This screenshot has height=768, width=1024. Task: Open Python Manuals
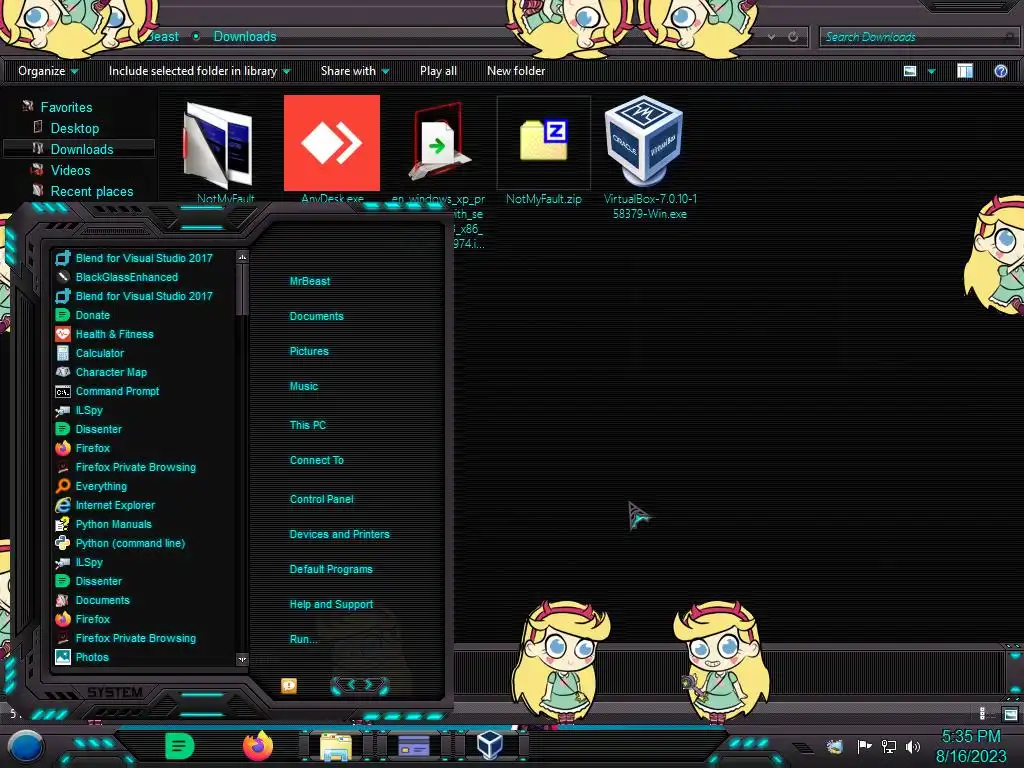coord(114,524)
